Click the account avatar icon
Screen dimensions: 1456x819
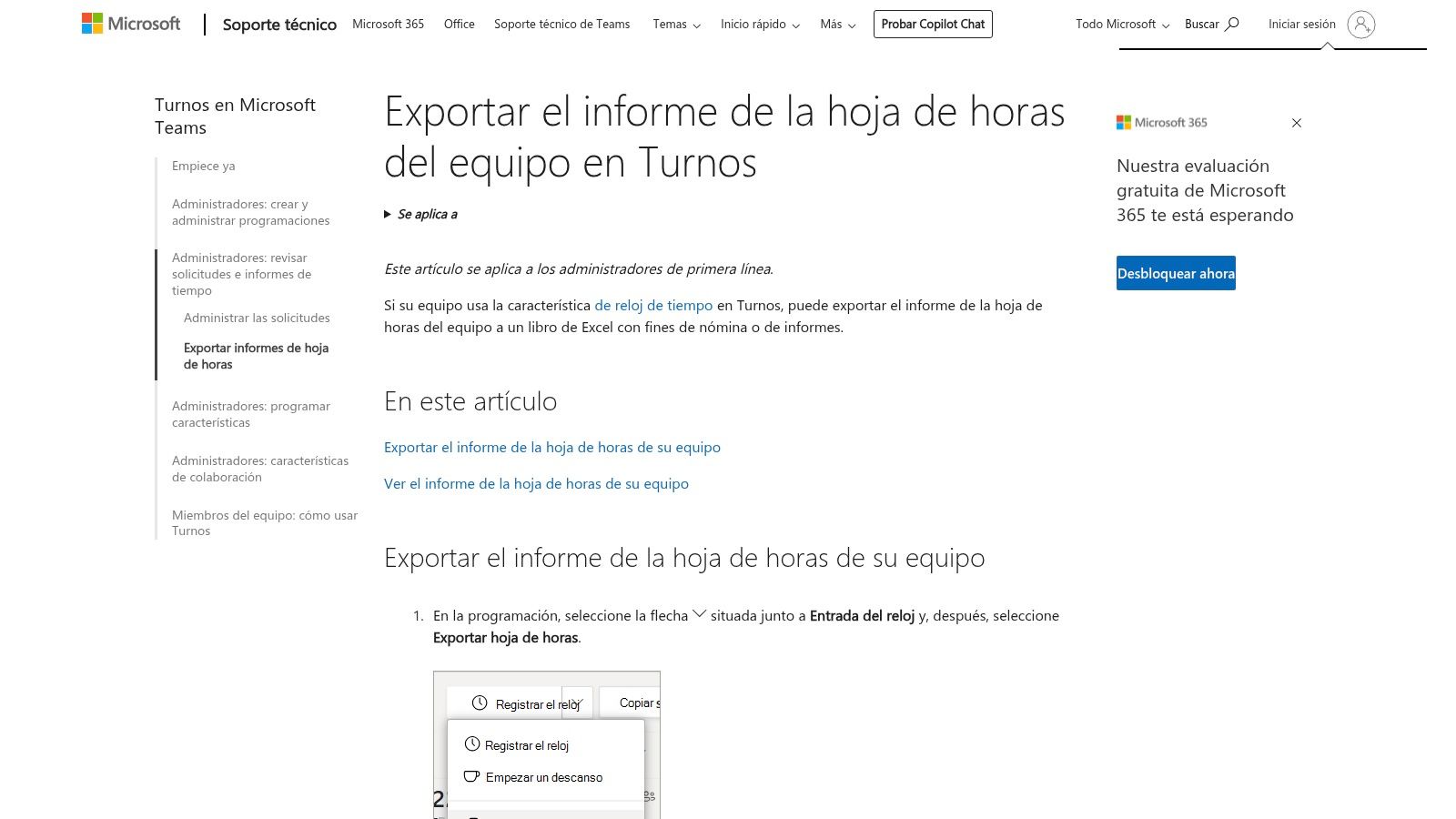(x=1361, y=25)
